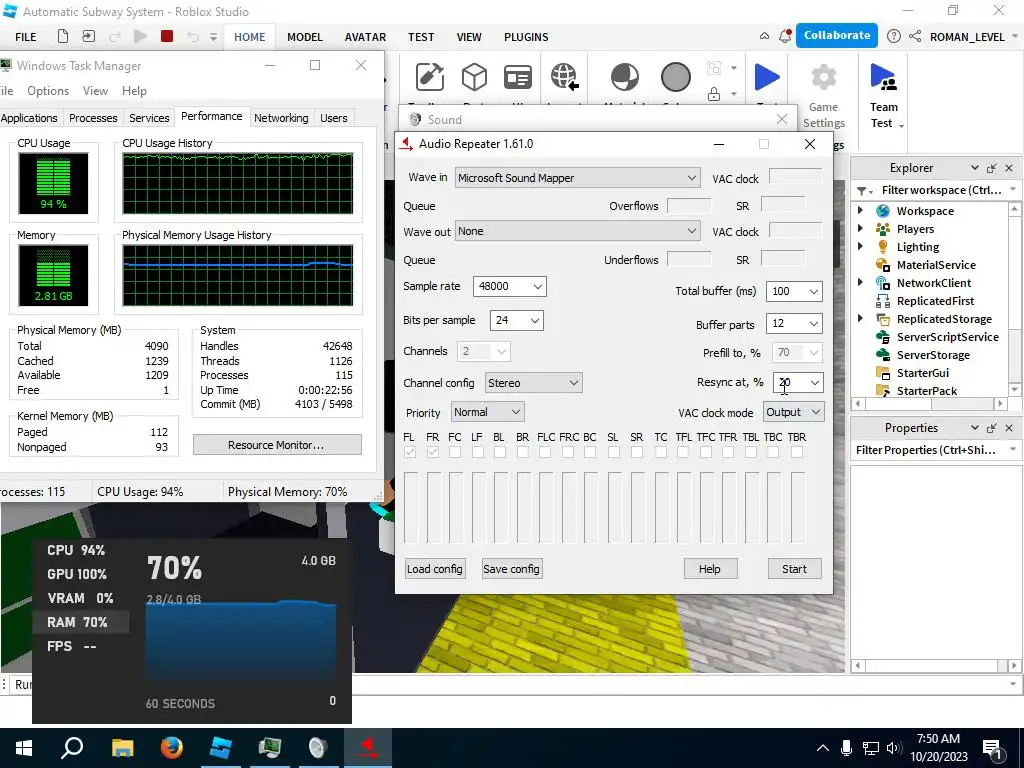Image resolution: width=1024 pixels, height=768 pixels.
Task: Open Task Manager Options menu
Action: click(x=48, y=91)
